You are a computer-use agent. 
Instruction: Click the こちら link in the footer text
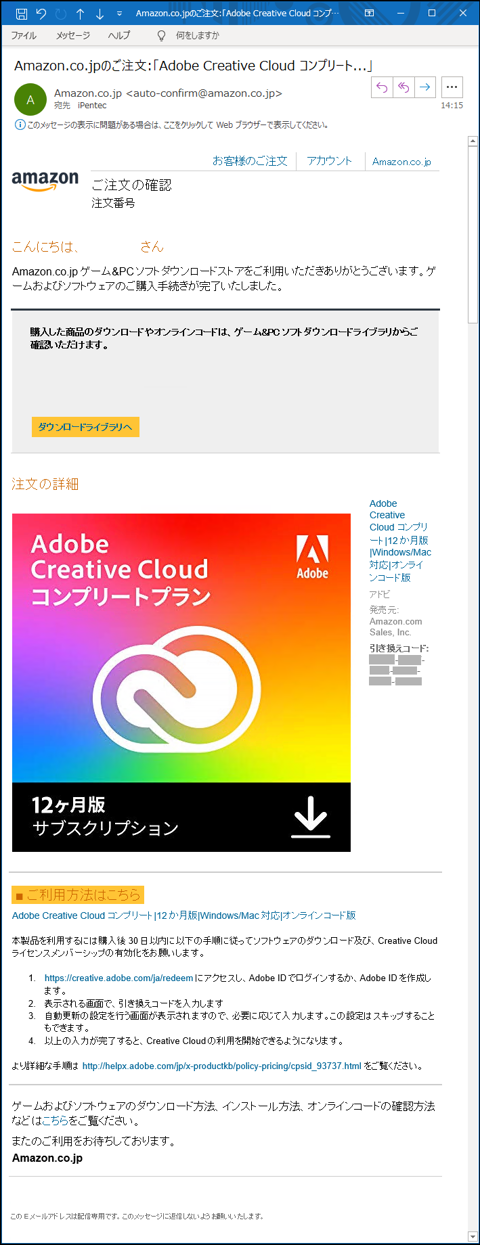(x=55, y=1121)
